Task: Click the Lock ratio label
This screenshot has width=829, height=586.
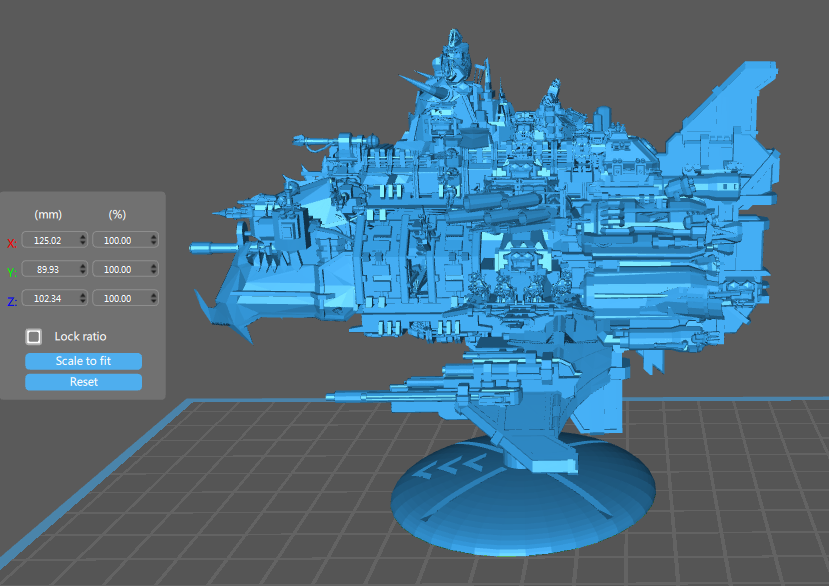Action: click(80, 336)
